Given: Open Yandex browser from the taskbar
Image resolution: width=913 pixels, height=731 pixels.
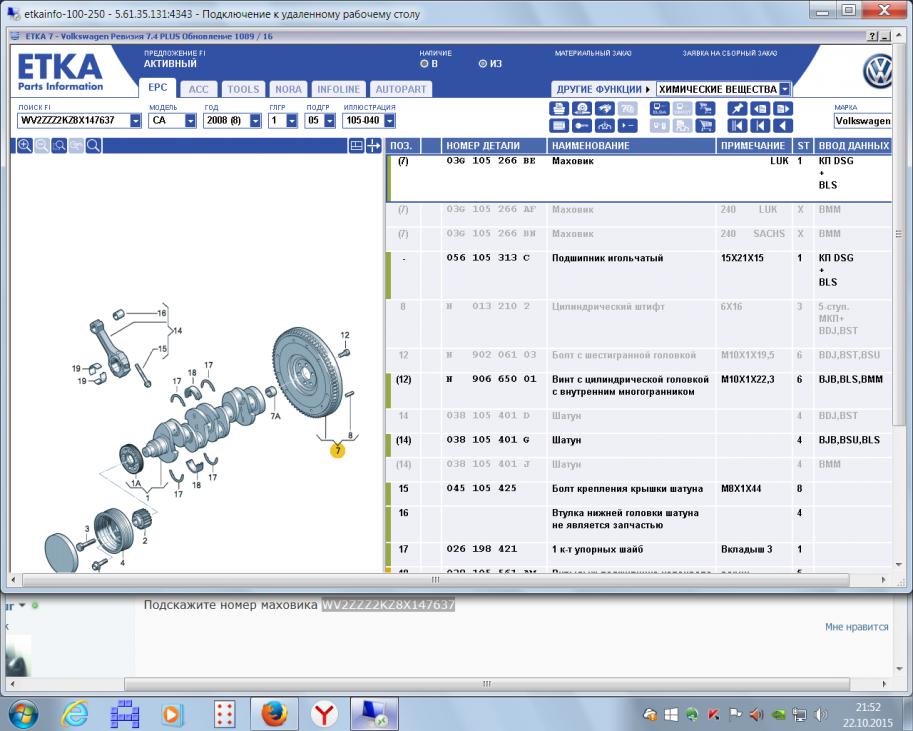Looking at the screenshot, I should (324, 714).
